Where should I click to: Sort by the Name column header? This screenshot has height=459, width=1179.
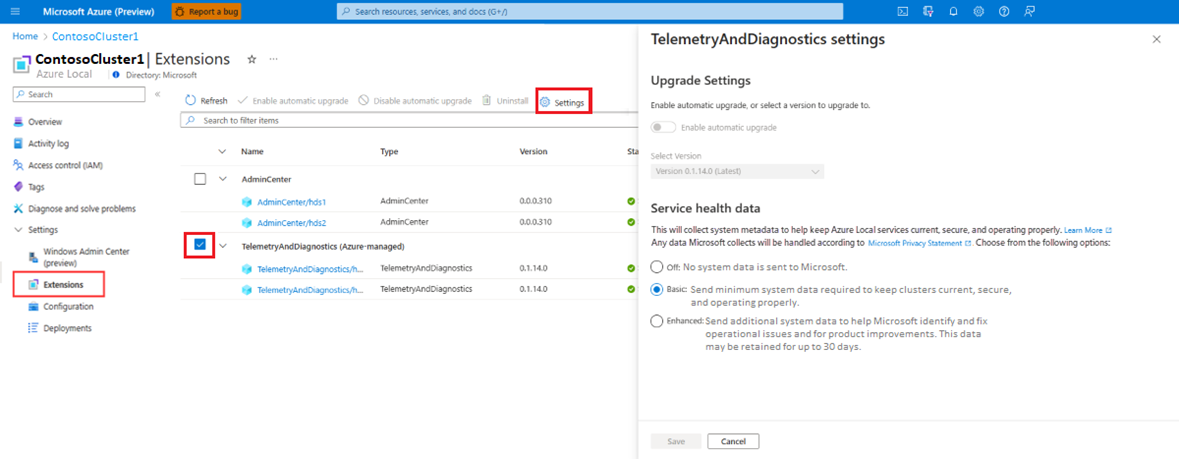(x=252, y=151)
